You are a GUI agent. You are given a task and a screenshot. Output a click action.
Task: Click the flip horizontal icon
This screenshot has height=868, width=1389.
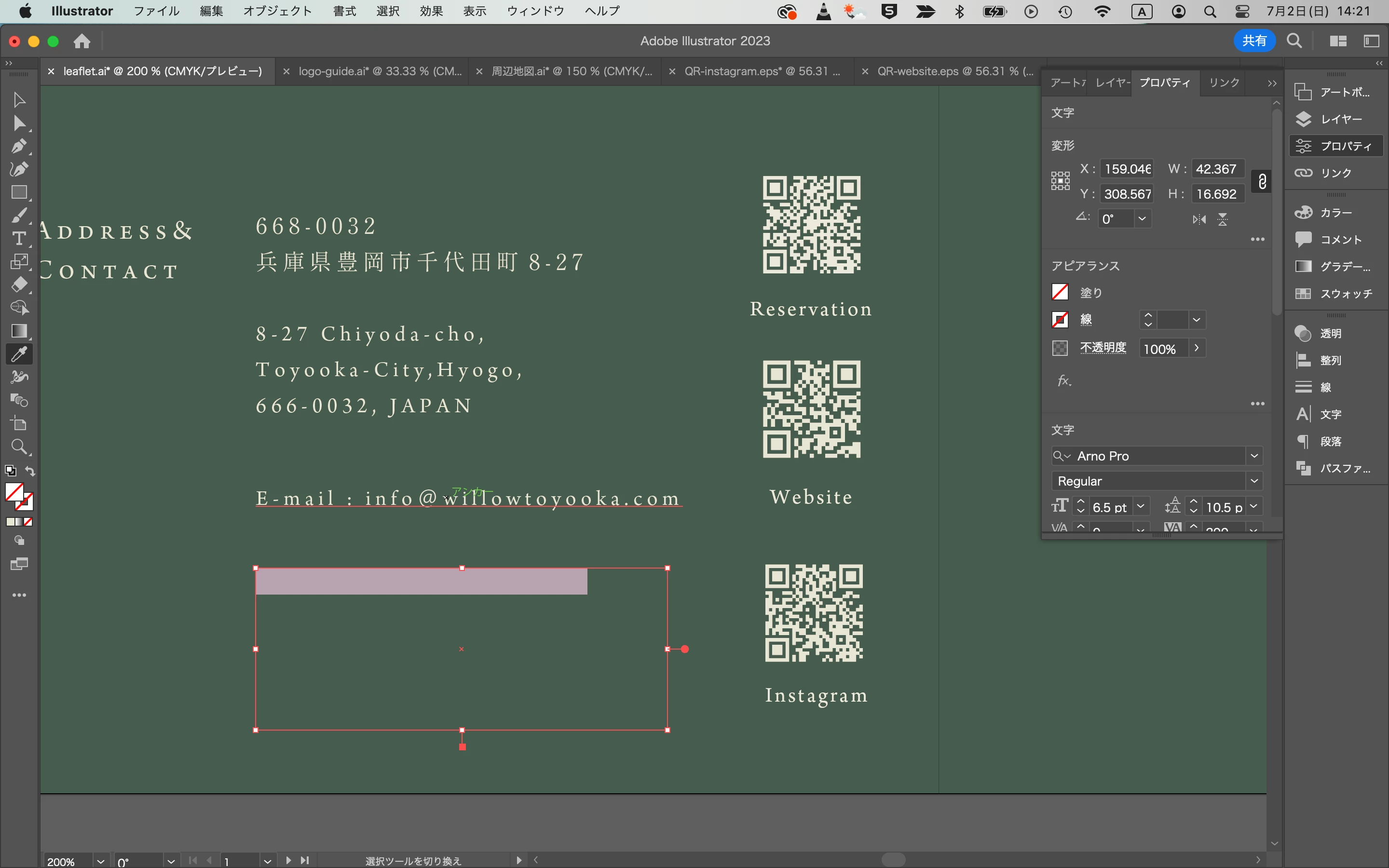tap(1199, 219)
